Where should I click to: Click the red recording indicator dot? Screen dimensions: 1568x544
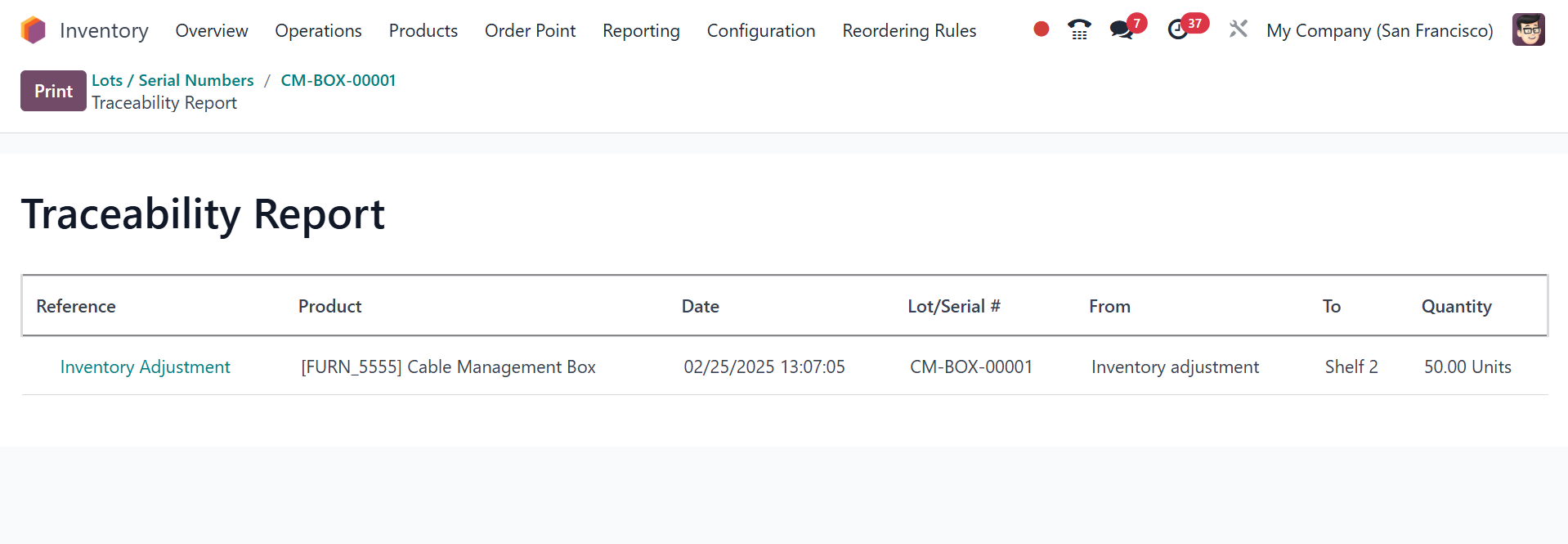1041,29
